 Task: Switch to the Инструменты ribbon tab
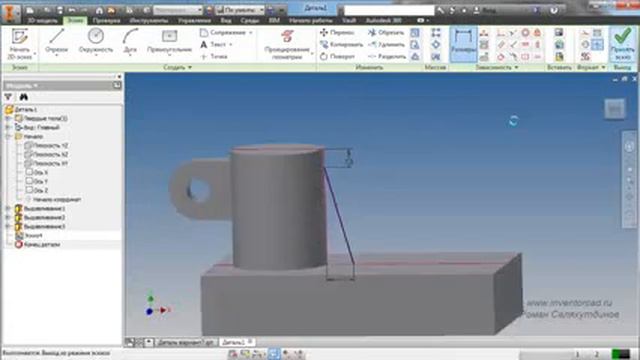(149, 20)
